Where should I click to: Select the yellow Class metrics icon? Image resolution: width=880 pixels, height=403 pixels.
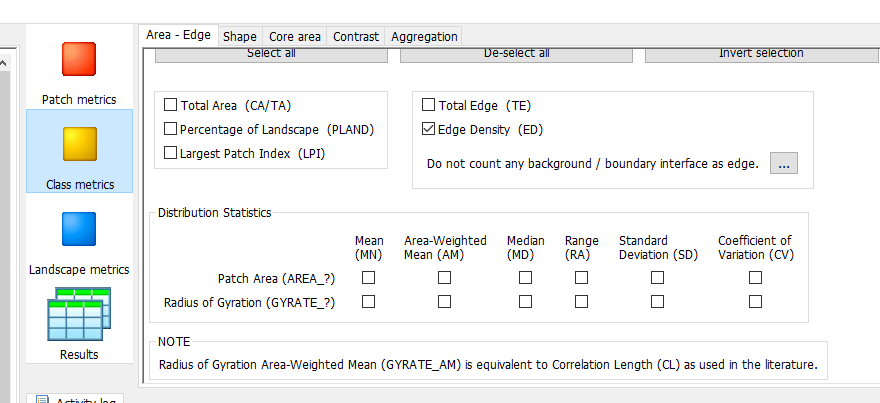(79, 144)
